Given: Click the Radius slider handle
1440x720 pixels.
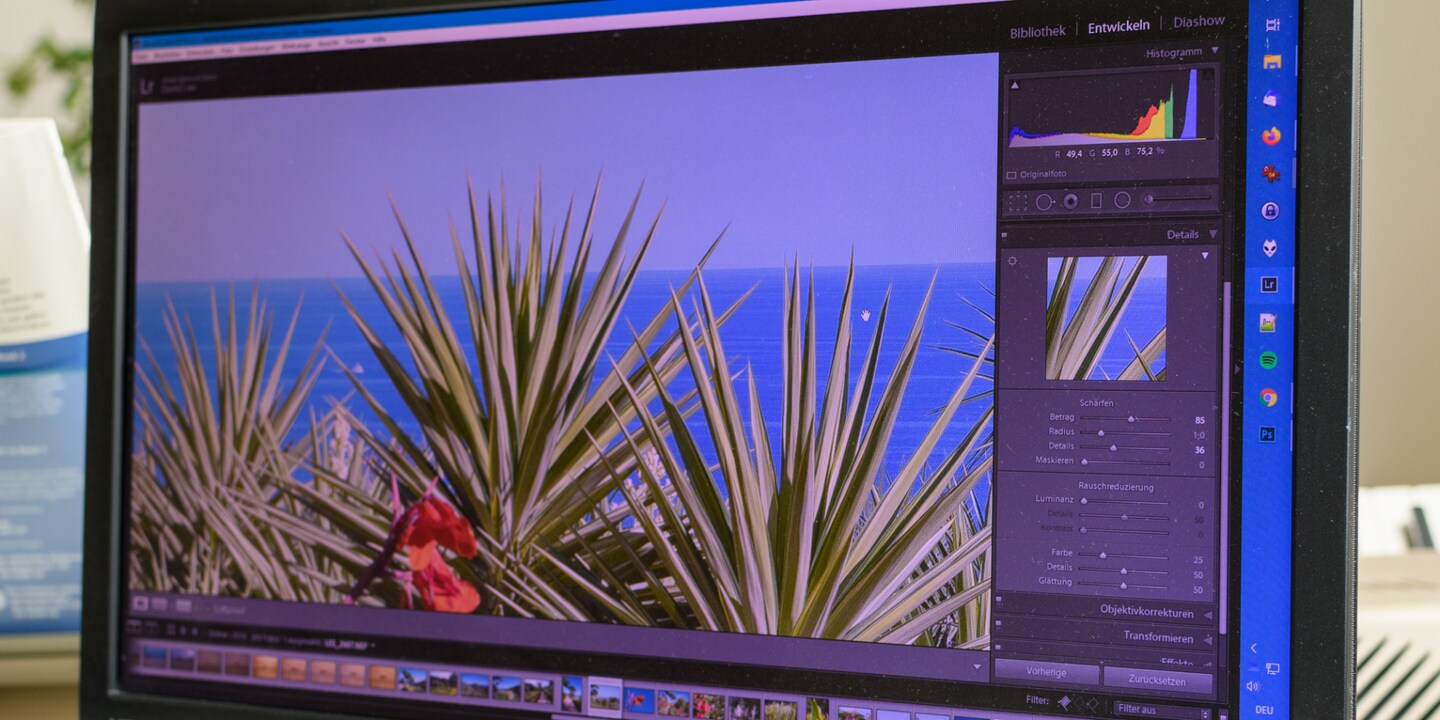Looking at the screenshot, I should coord(1101,433).
